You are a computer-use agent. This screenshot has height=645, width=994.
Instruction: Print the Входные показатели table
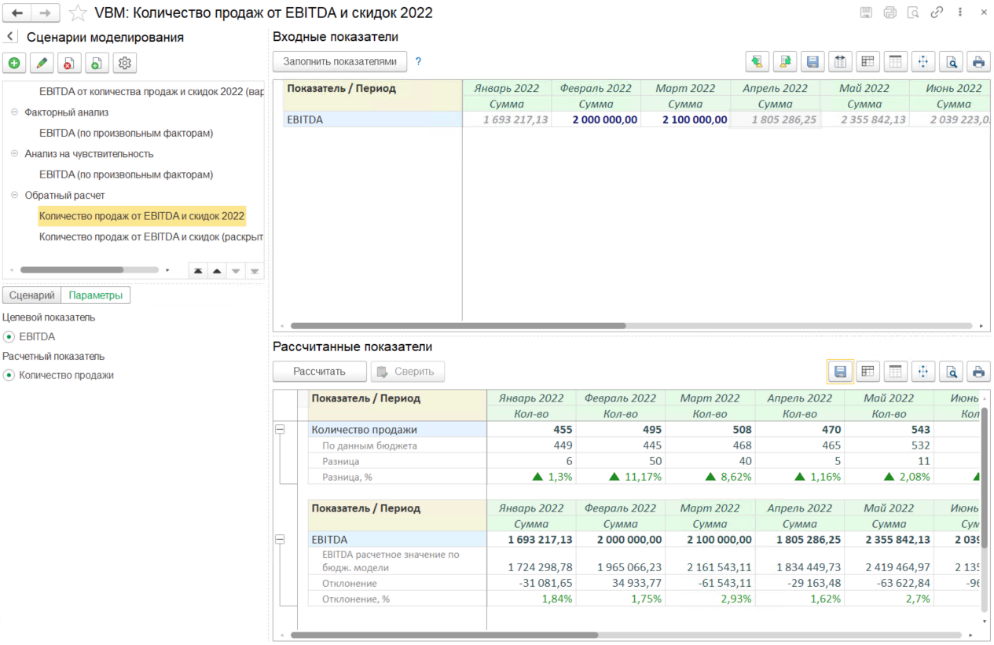coord(979,62)
